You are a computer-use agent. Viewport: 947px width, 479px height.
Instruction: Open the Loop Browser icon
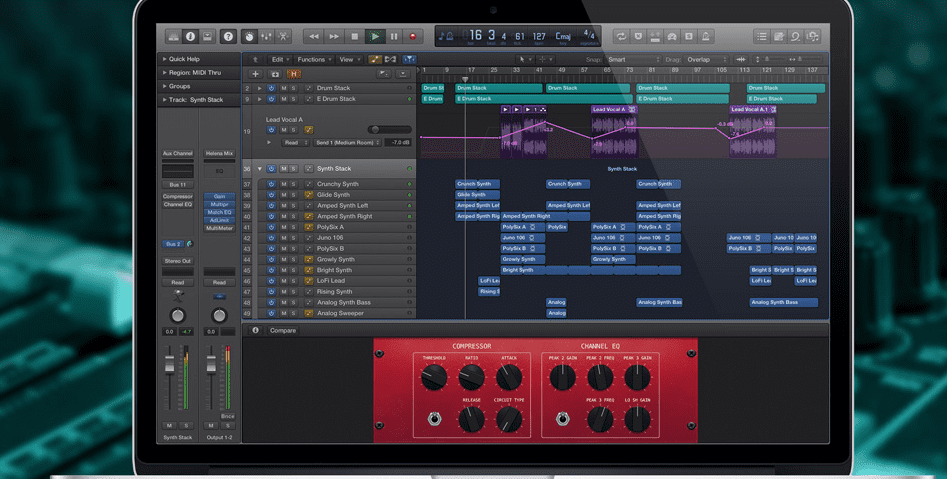click(x=796, y=36)
